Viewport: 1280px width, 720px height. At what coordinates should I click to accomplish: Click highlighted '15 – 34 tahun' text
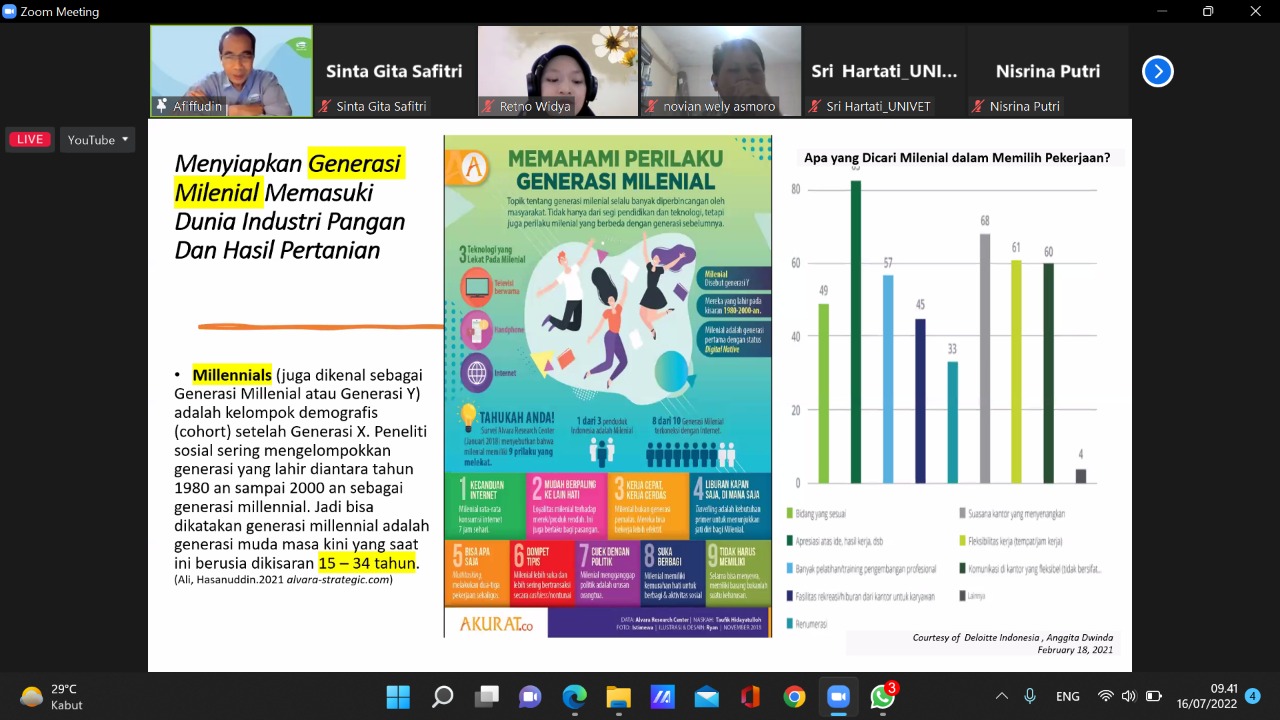tap(367, 563)
